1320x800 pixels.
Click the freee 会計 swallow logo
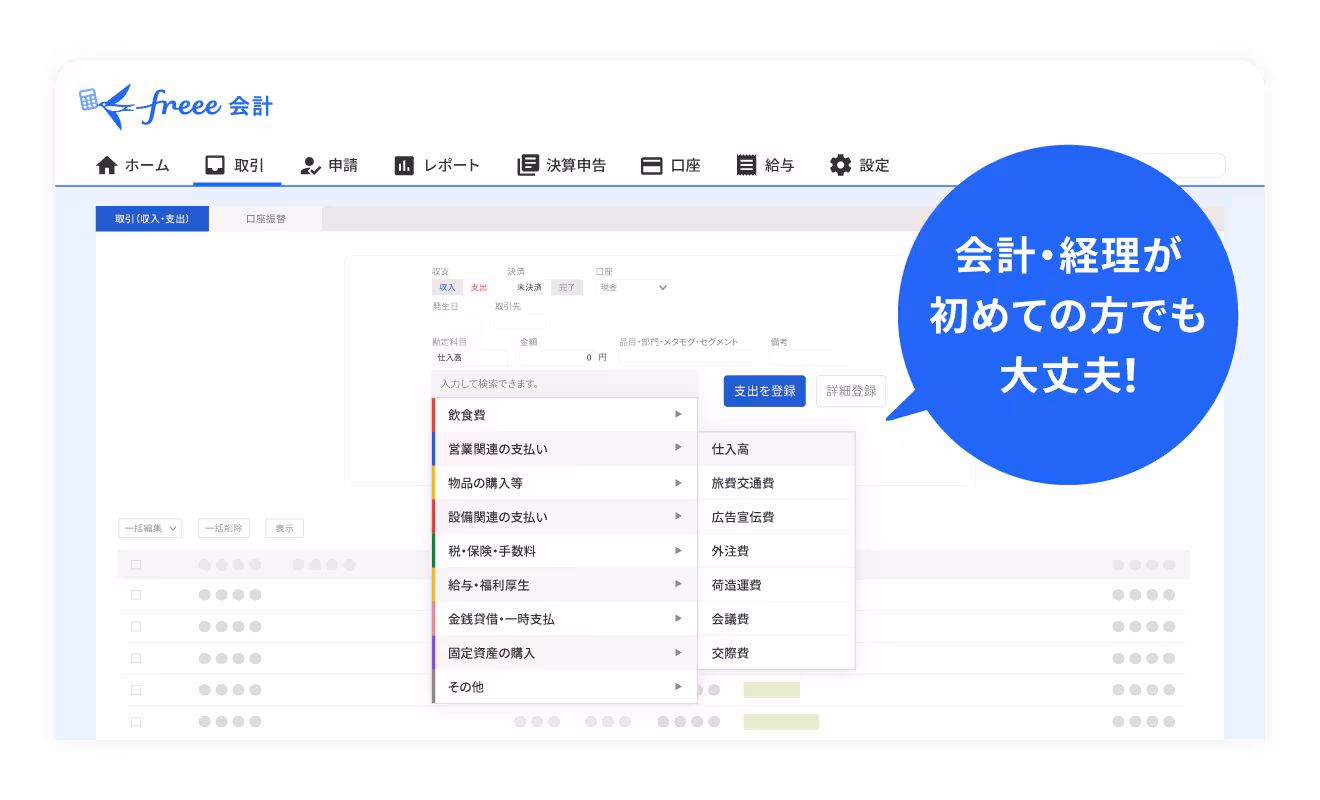point(120,105)
